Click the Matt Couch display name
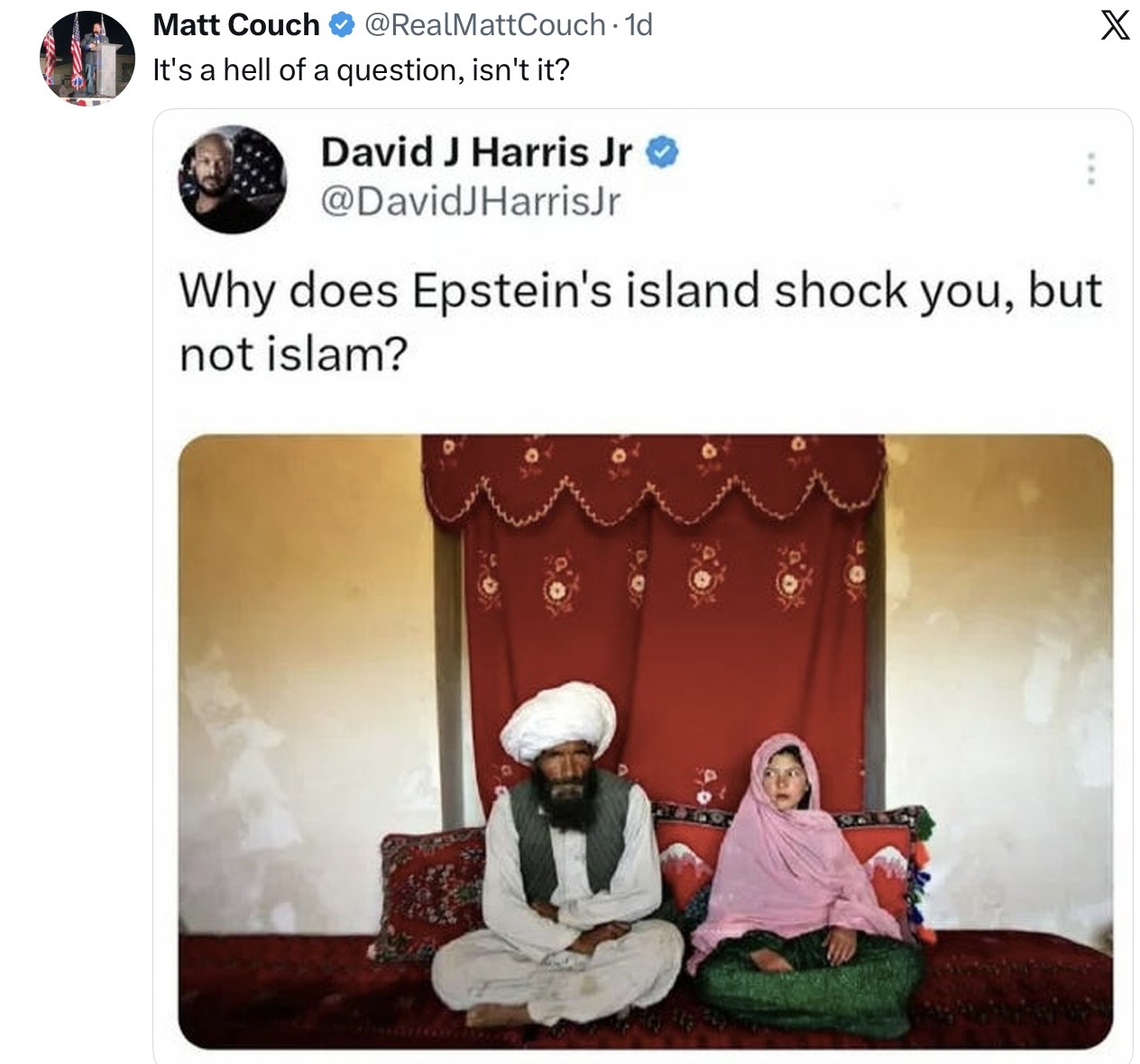This screenshot has height=1064, width=1140. point(236,25)
